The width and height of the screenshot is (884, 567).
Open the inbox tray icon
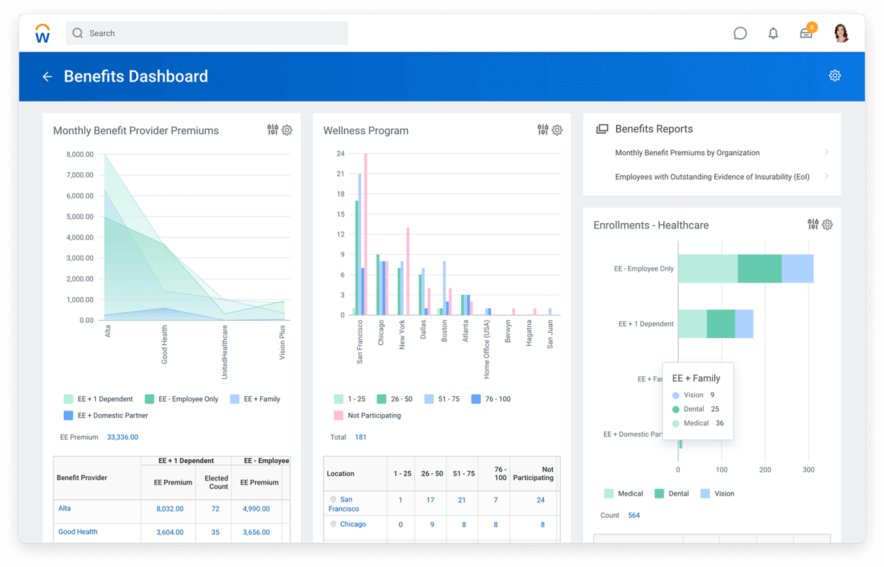(x=806, y=33)
